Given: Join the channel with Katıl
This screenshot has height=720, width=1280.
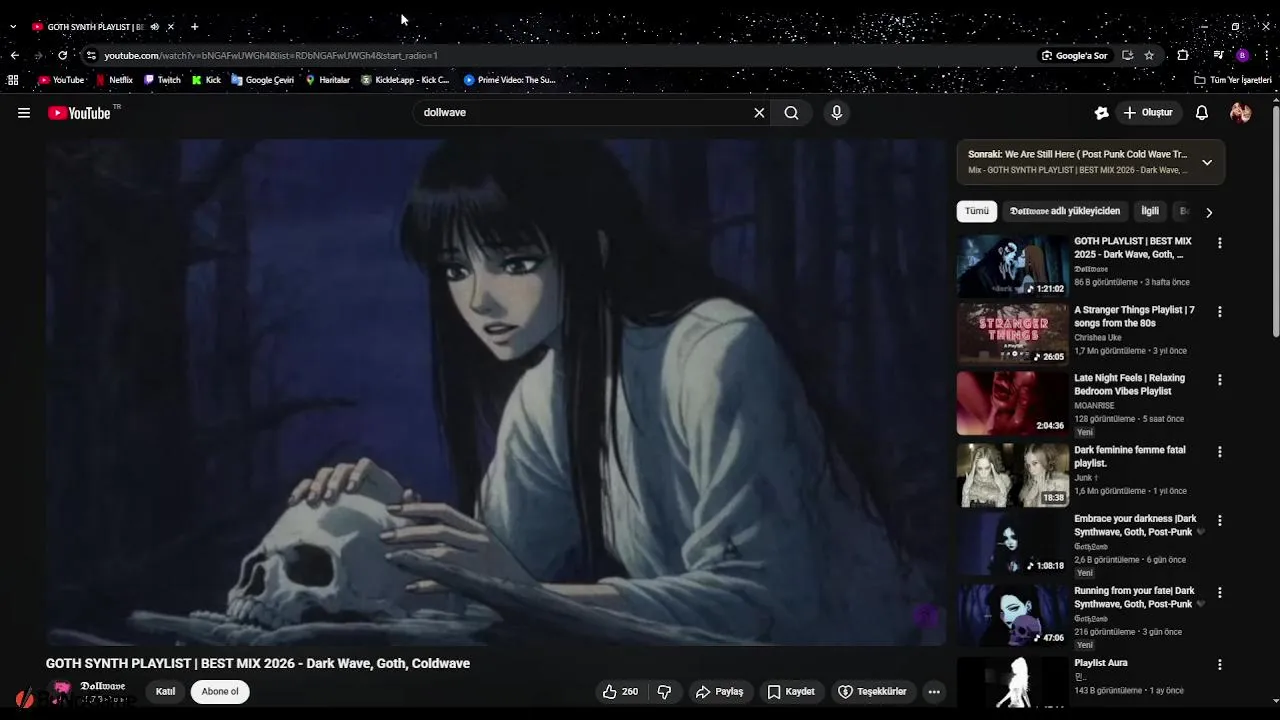Looking at the screenshot, I should tap(165, 691).
